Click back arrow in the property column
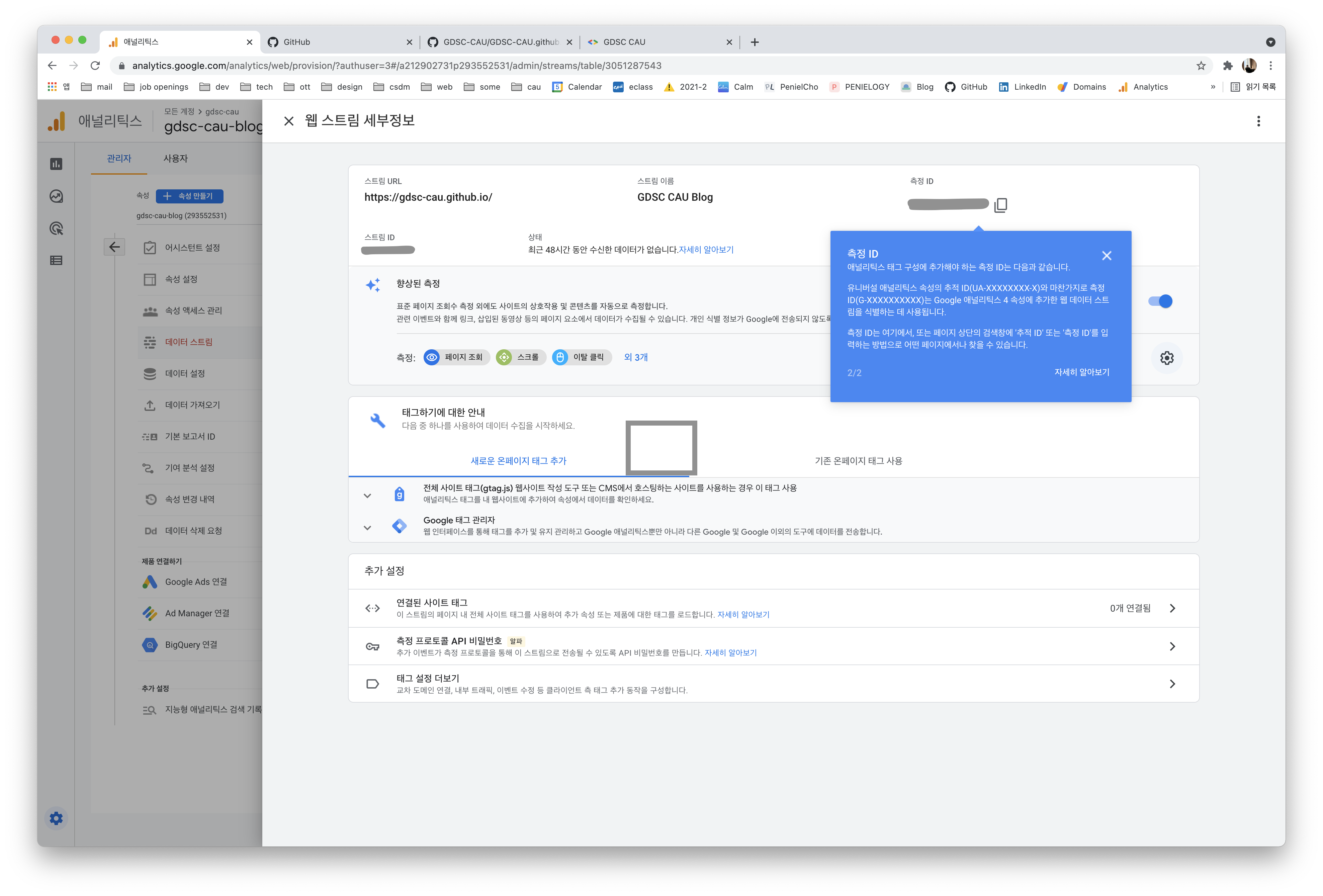1323x896 pixels. click(x=114, y=247)
